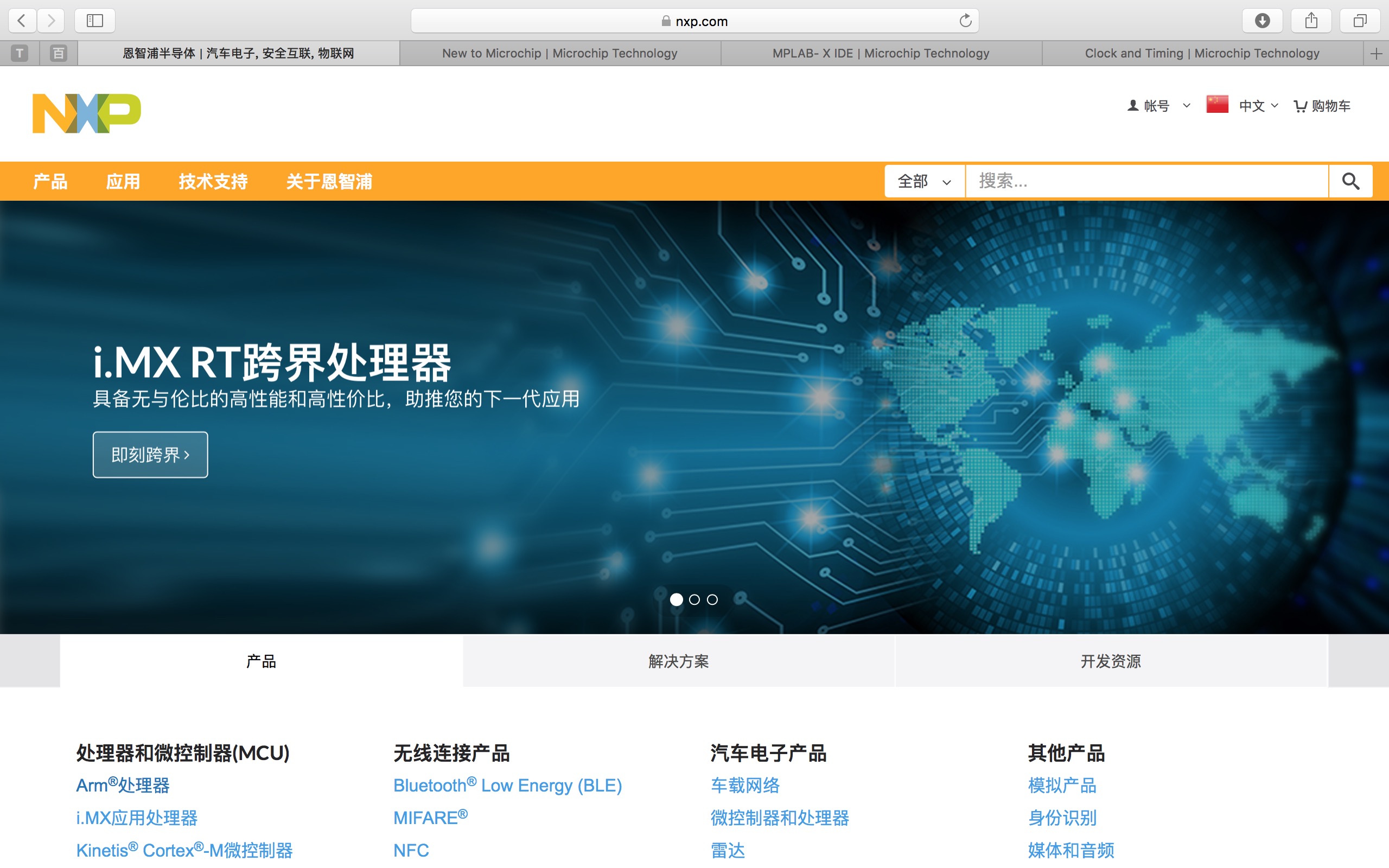Open the Bluetooth Low Energy (BLE) link
Screen dimensions: 1389x868
507,785
